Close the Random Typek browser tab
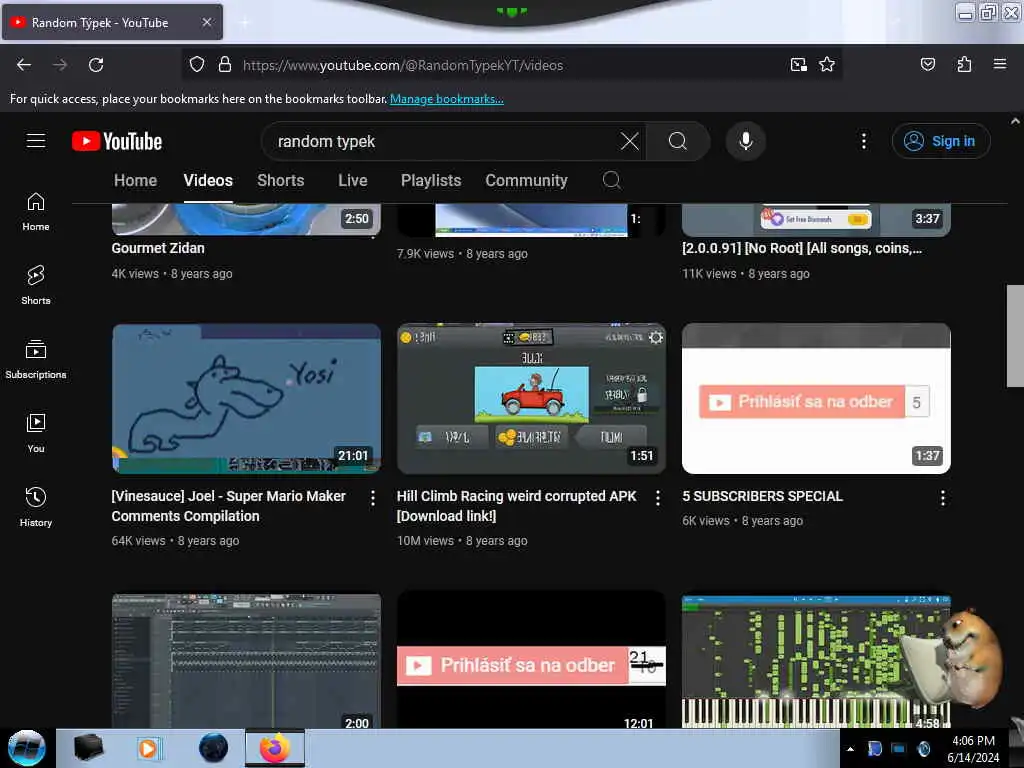The height and width of the screenshot is (768, 1024). 207,22
